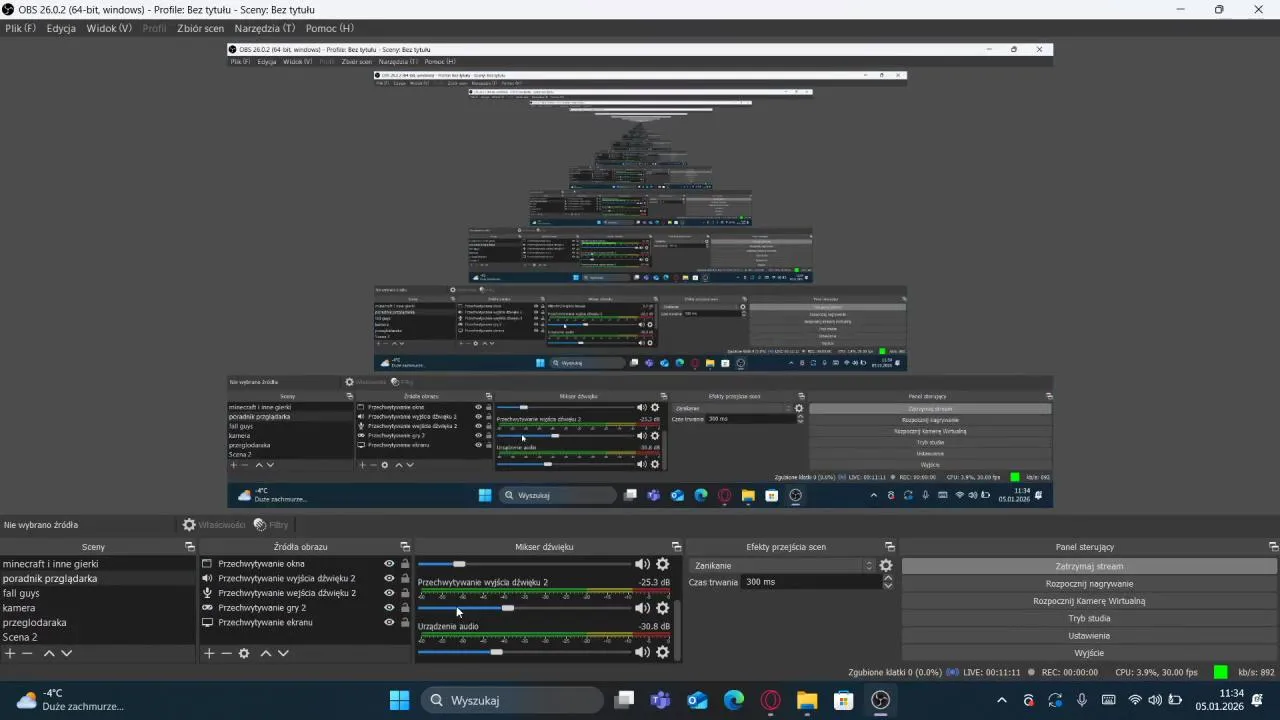Click Zatrzymaj stream button
Screen dimensions: 1280x720
click(1089, 566)
